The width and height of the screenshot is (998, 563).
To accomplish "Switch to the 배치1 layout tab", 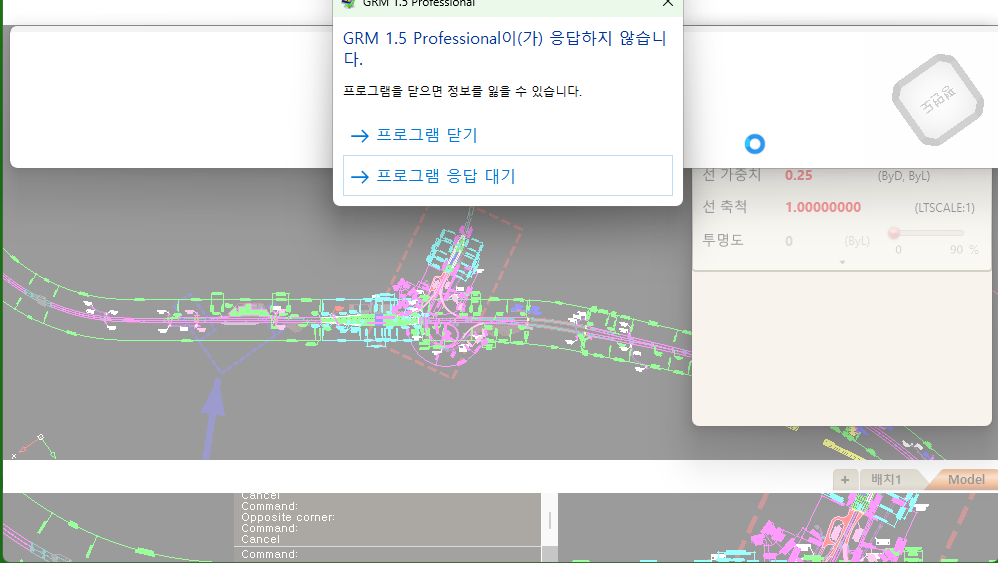I will click(x=887, y=480).
